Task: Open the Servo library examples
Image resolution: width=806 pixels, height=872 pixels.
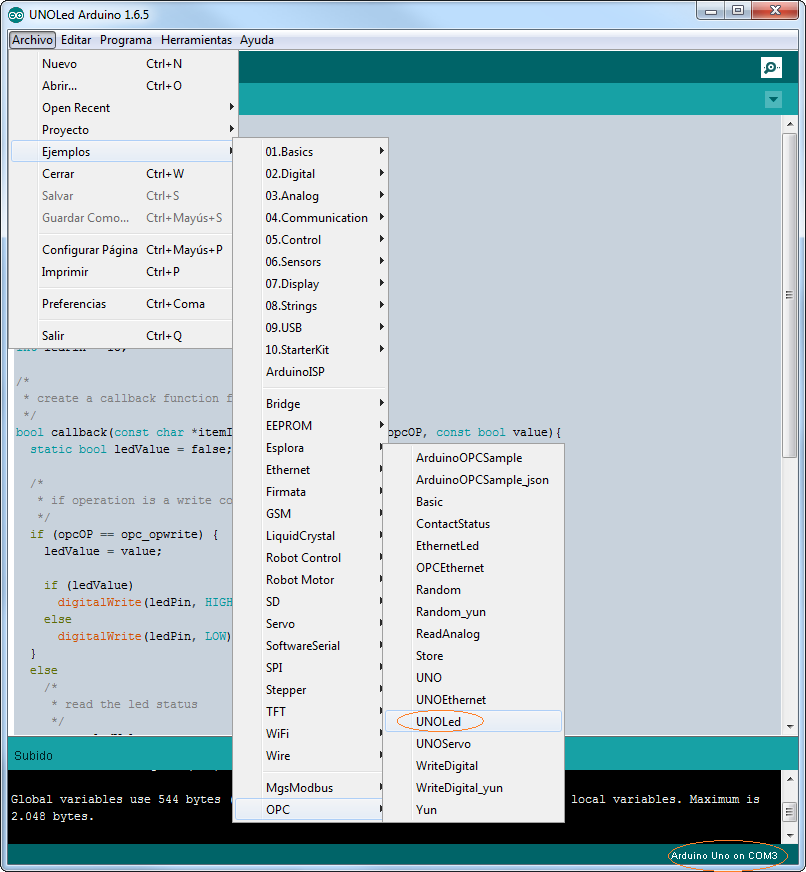Action: 309,624
